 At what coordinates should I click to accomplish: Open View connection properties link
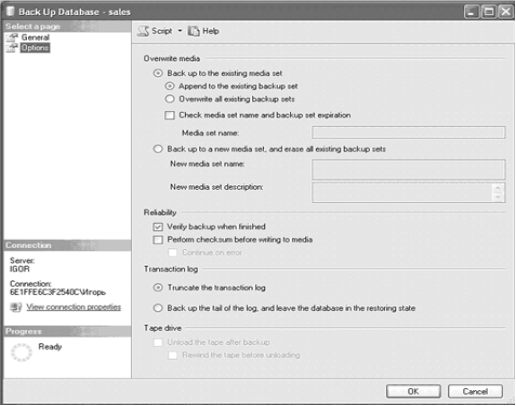(74, 307)
